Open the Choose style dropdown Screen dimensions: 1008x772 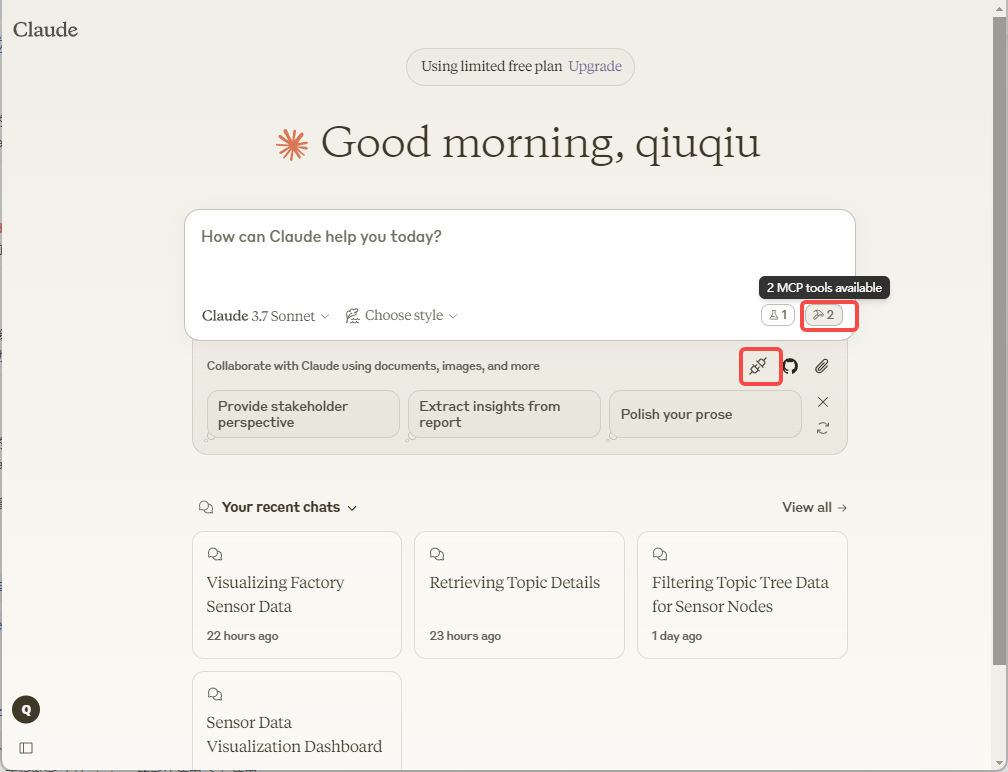tap(402, 316)
